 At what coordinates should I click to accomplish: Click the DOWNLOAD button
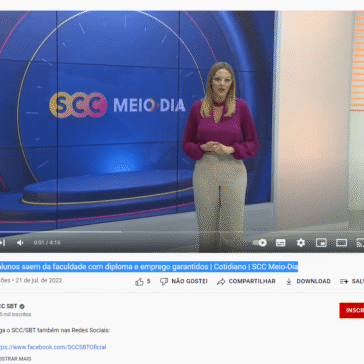(308, 281)
